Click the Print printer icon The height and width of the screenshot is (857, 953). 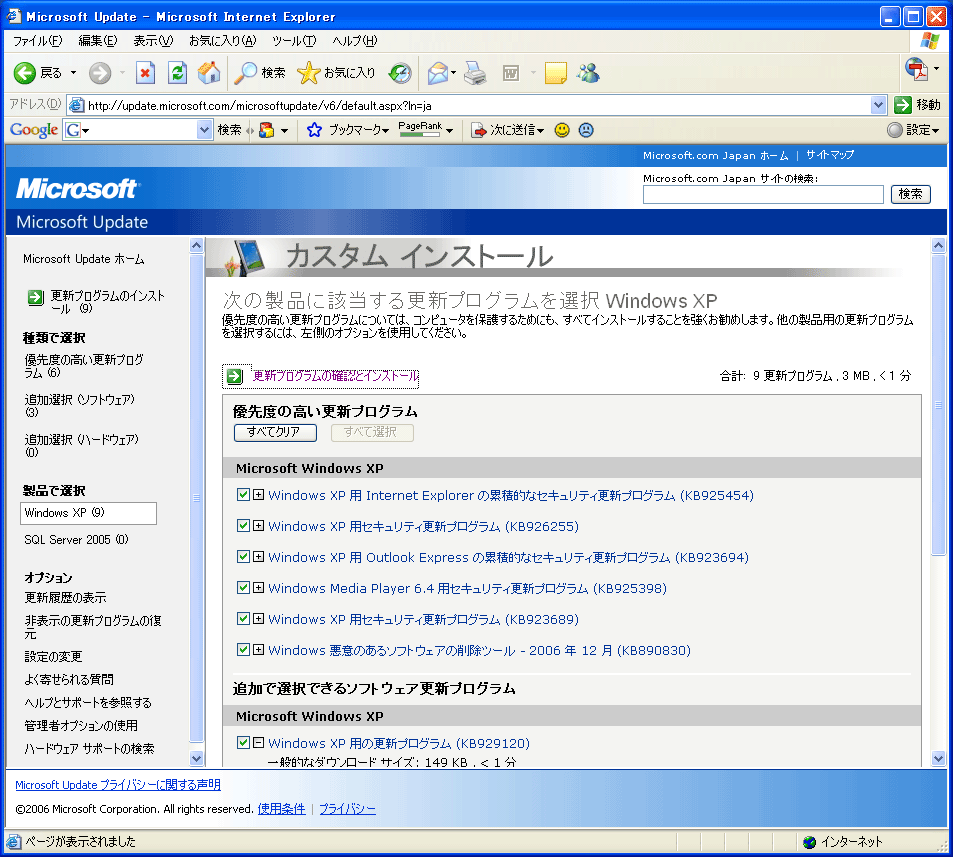475,73
